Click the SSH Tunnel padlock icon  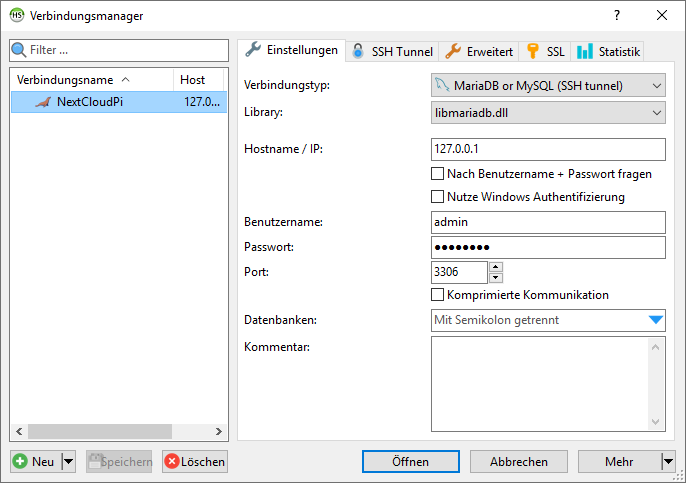point(358,51)
